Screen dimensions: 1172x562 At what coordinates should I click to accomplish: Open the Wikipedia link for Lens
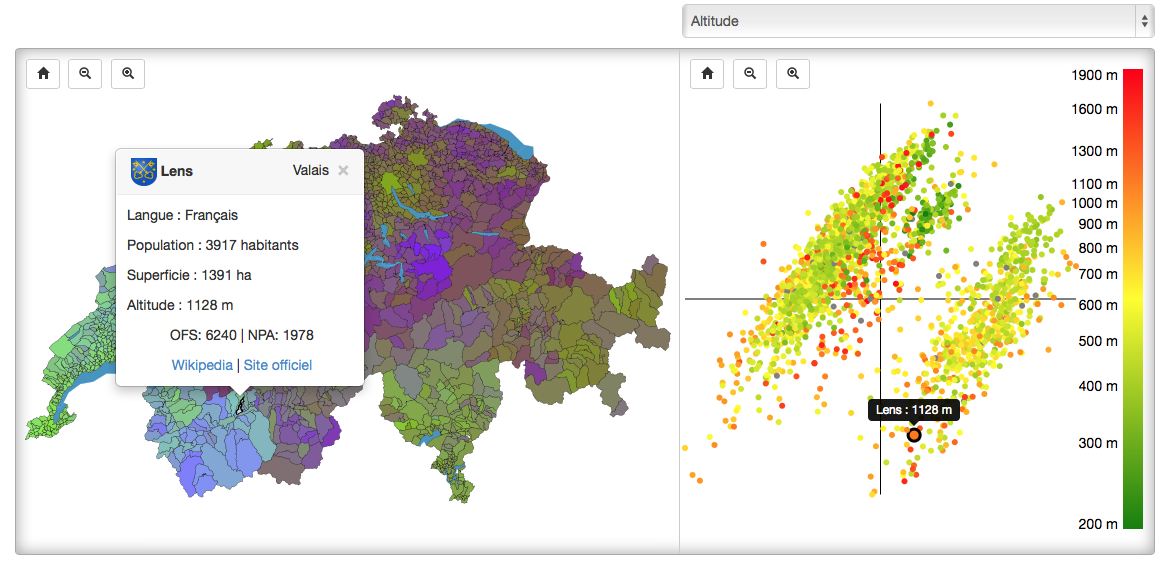[202, 365]
